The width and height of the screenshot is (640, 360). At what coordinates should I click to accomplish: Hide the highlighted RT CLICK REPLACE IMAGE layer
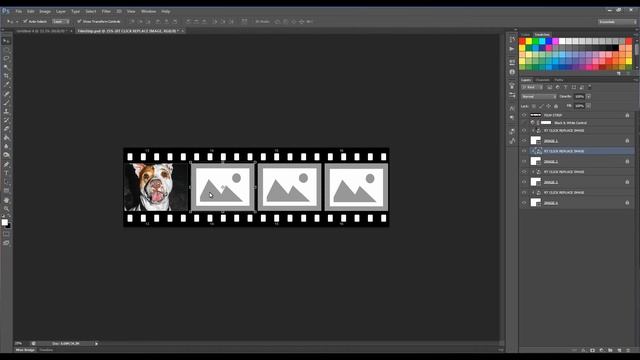524,151
